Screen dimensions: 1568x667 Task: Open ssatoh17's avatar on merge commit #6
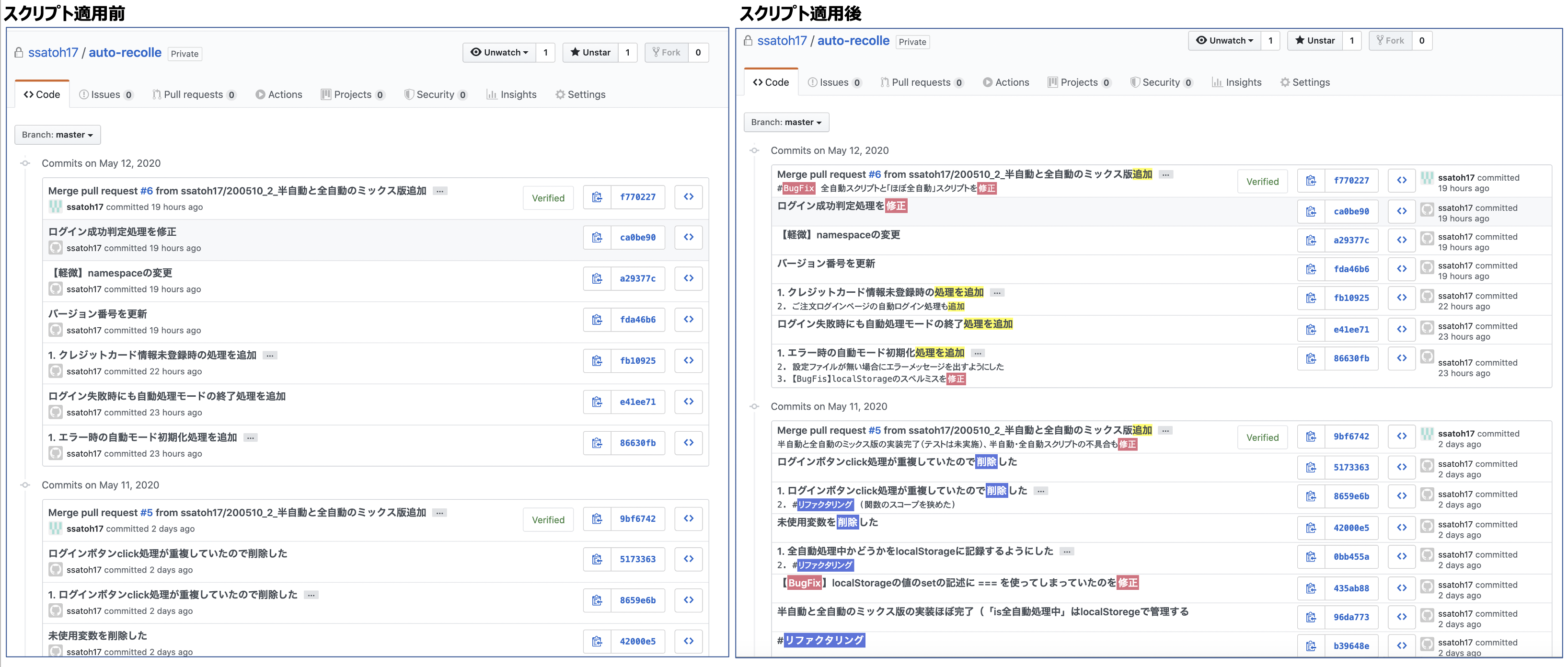[x=56, y=207]
